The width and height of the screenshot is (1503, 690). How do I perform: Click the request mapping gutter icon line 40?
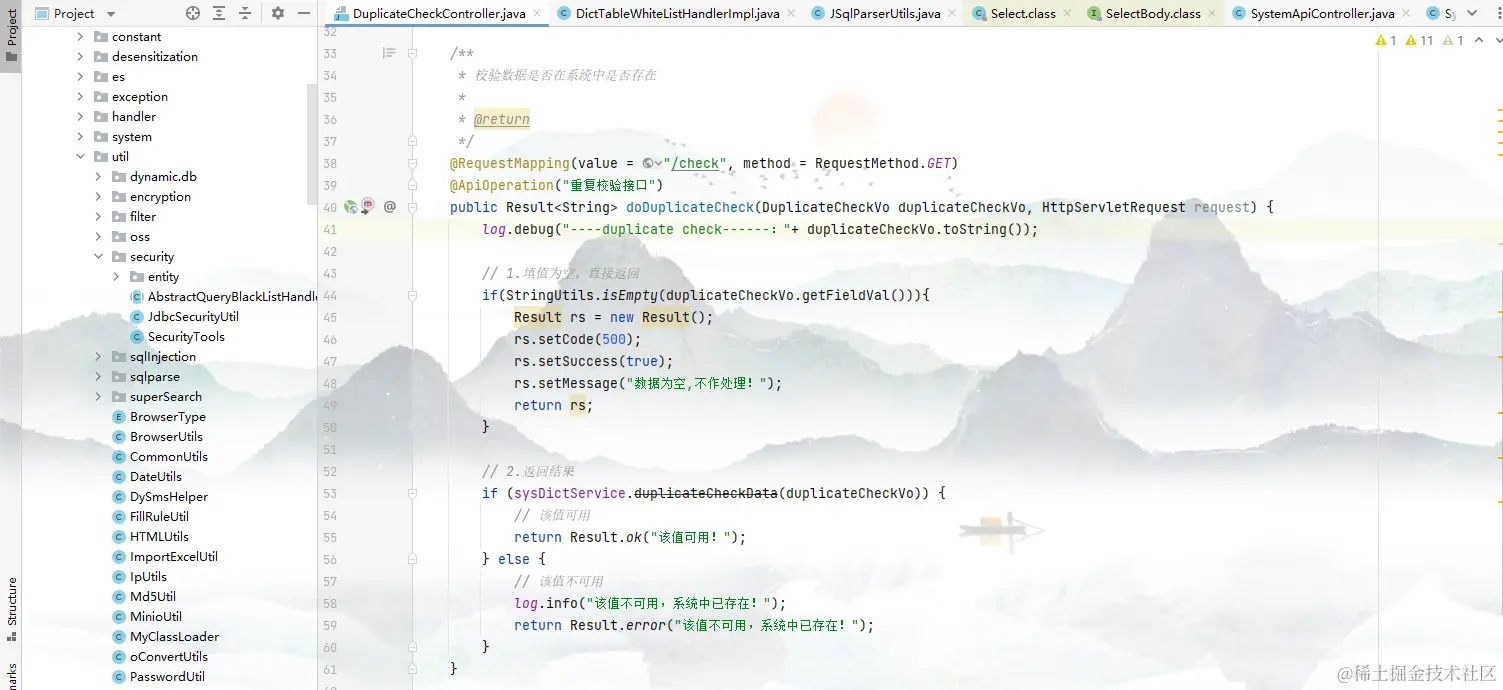[x=367, y=206]
